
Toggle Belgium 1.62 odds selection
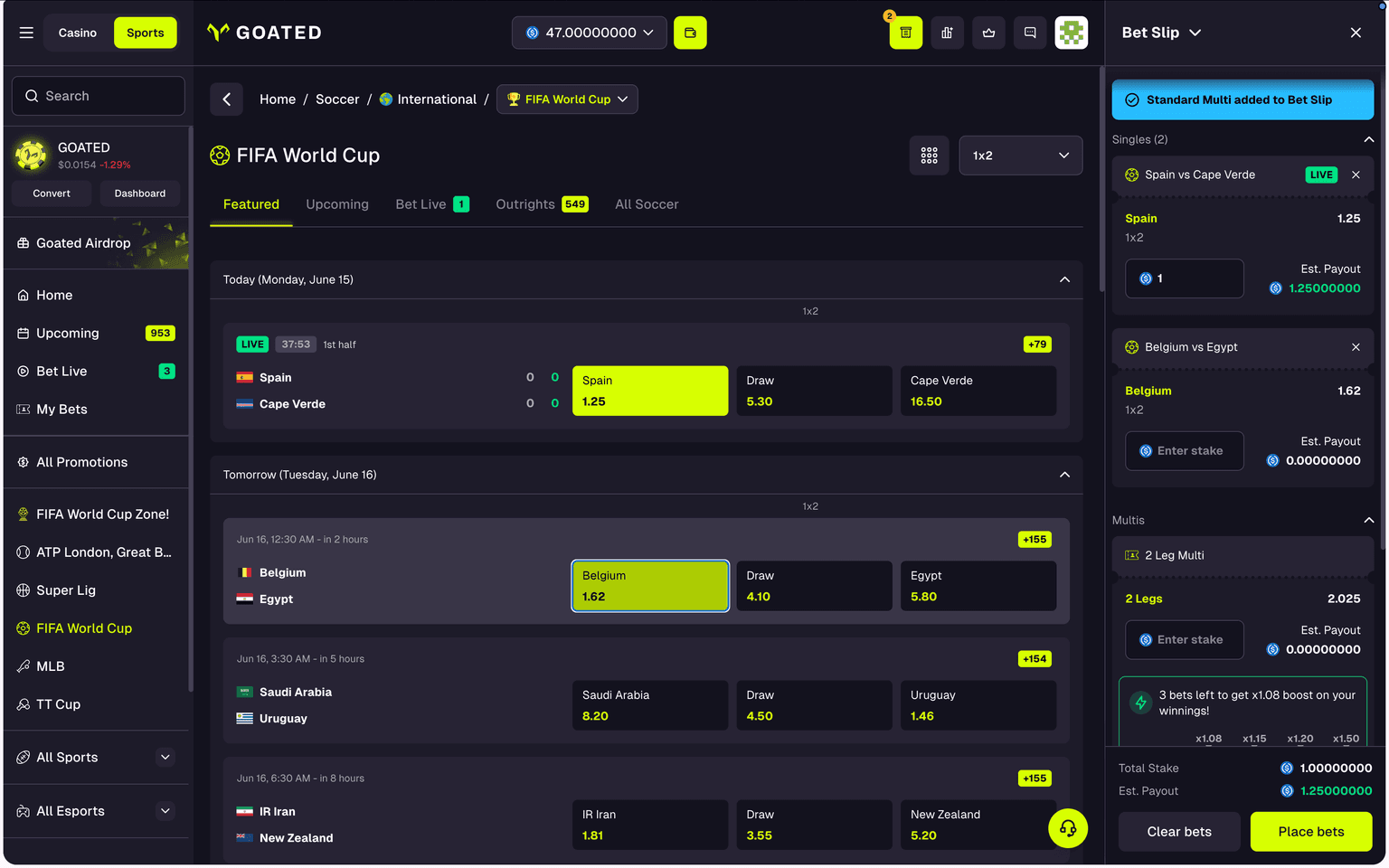[x=650, y=586]
